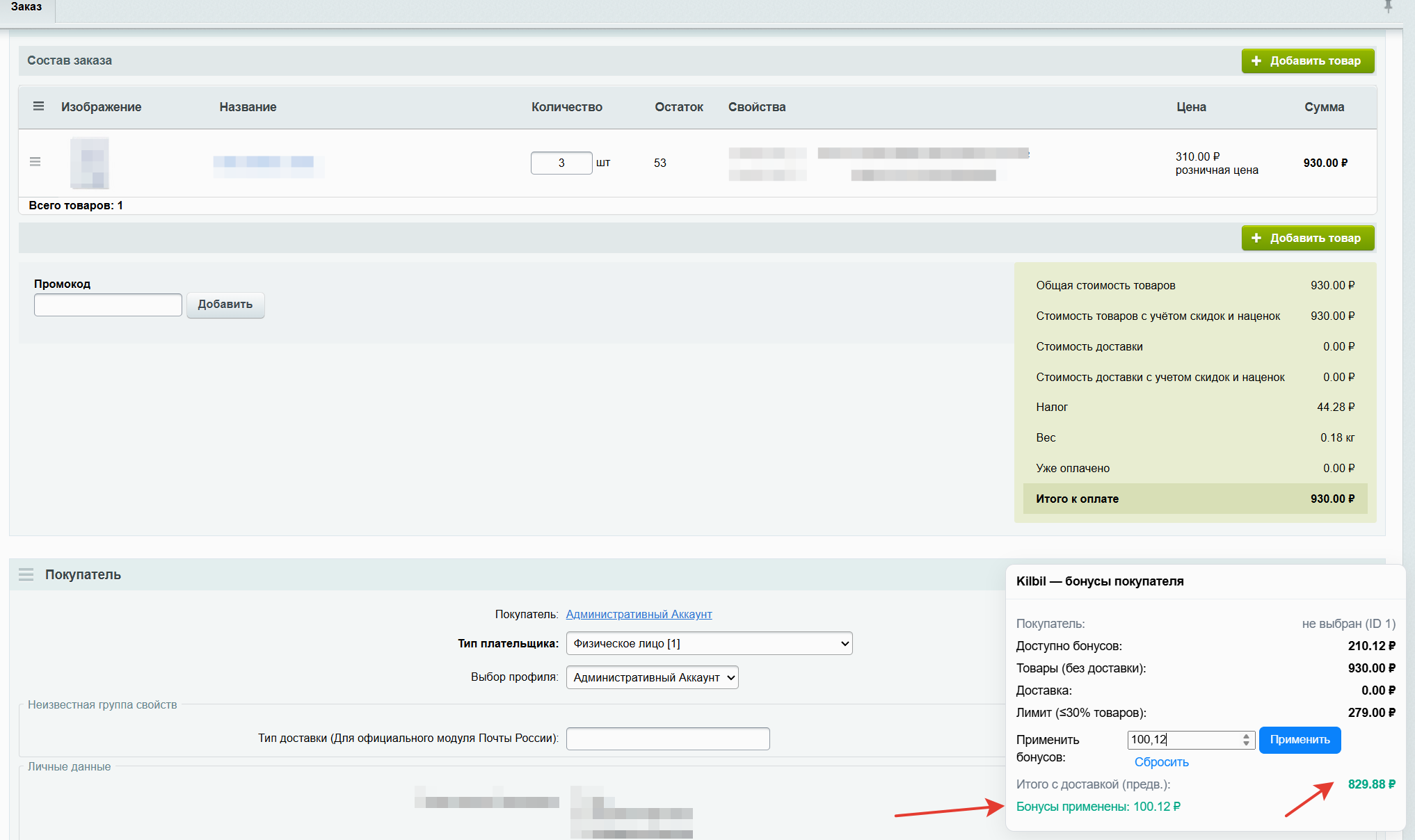This screenshot has width=1415, height=840.
Task: Click the quantity field showing 3
Action: click(561, 163)
